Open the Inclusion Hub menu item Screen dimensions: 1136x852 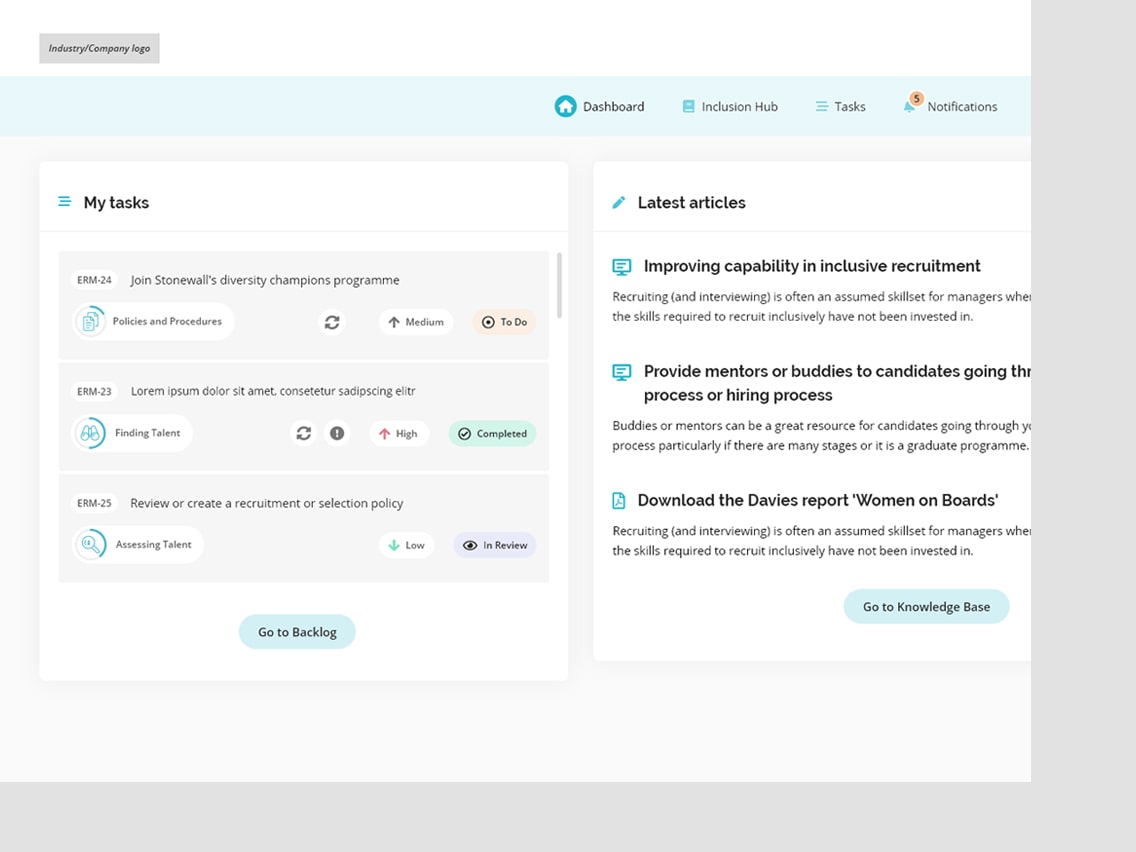coord(730,106)
